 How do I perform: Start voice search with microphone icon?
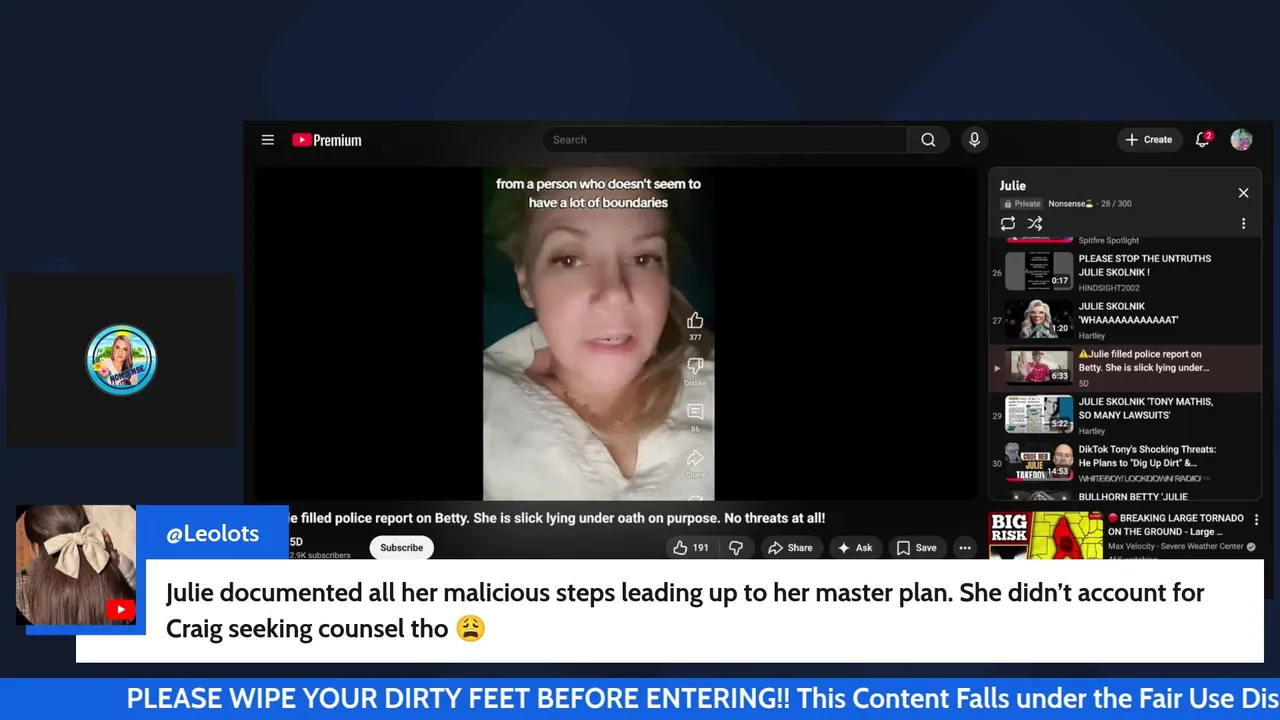[974, 140]
